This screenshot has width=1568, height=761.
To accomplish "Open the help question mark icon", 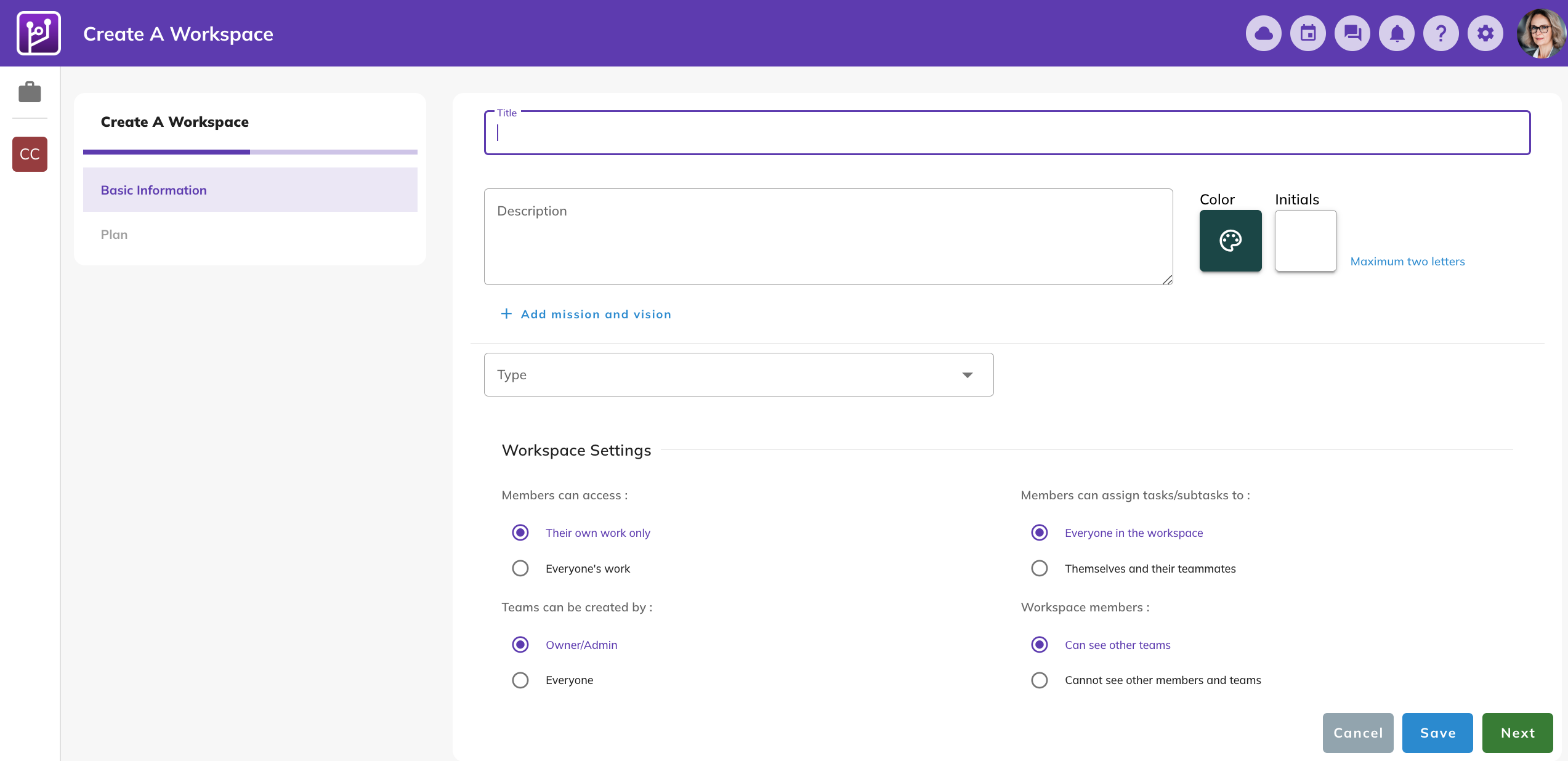I will [x=1441, y=33].
